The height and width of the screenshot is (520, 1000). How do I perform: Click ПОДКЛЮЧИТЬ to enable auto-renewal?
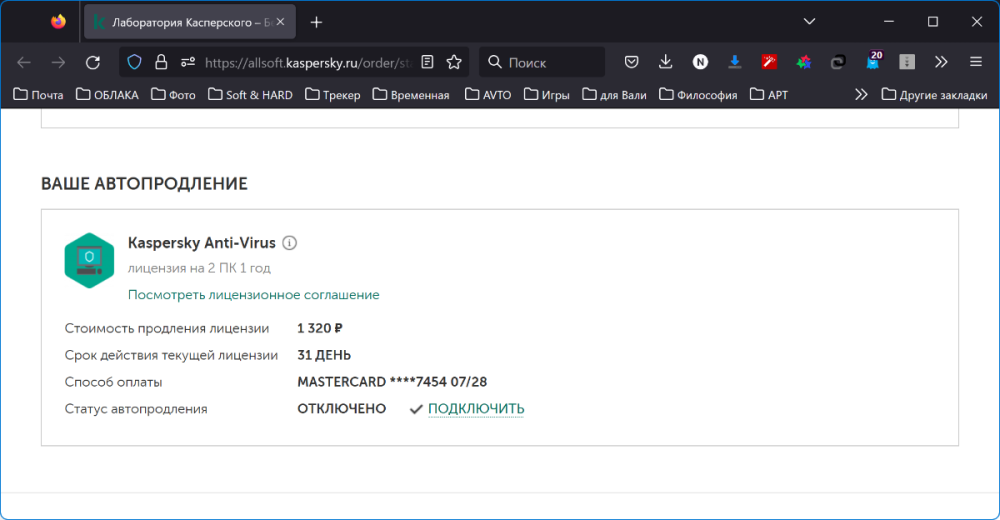(x=476, y=408)
